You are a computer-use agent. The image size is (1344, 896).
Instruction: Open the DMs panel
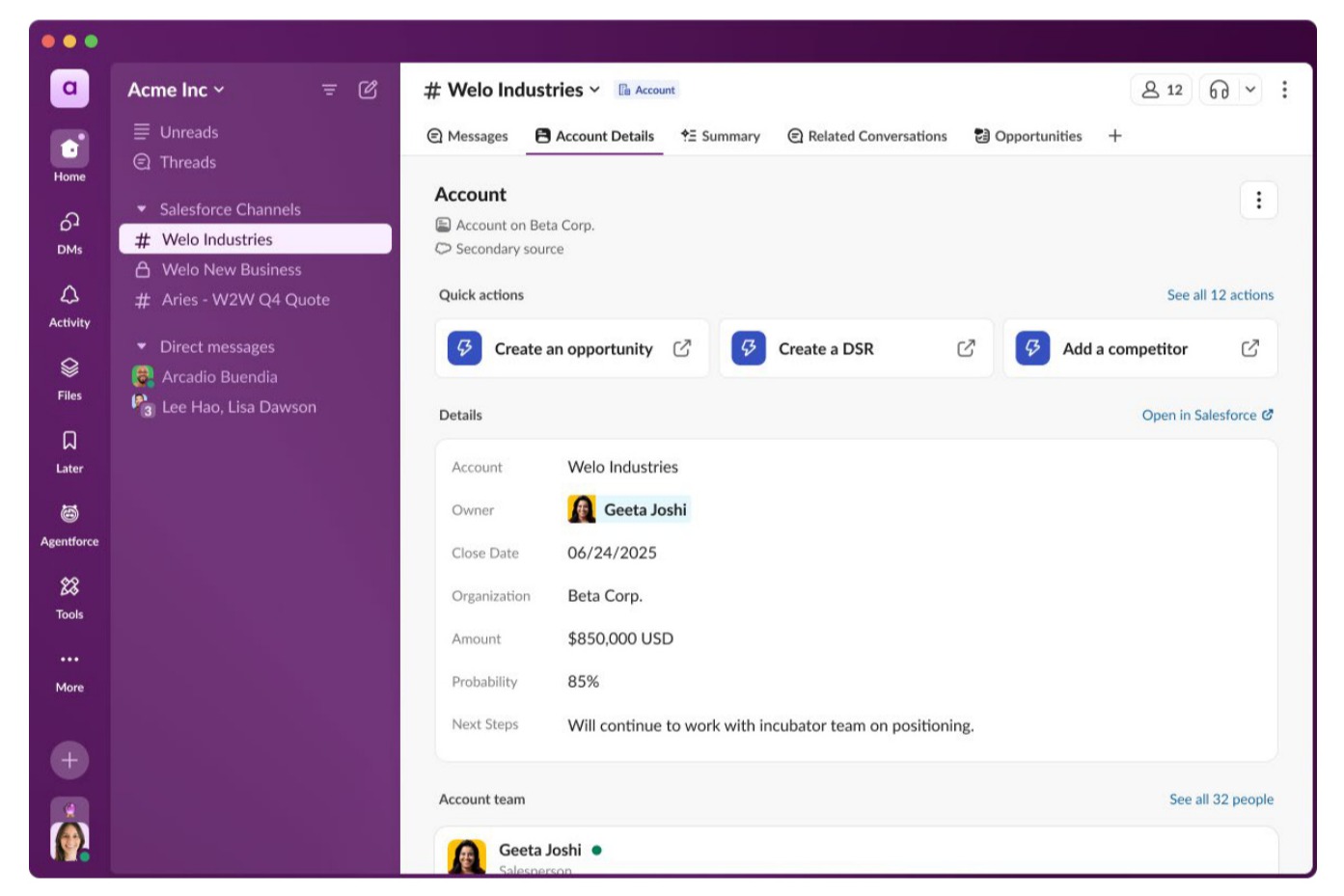69,229
